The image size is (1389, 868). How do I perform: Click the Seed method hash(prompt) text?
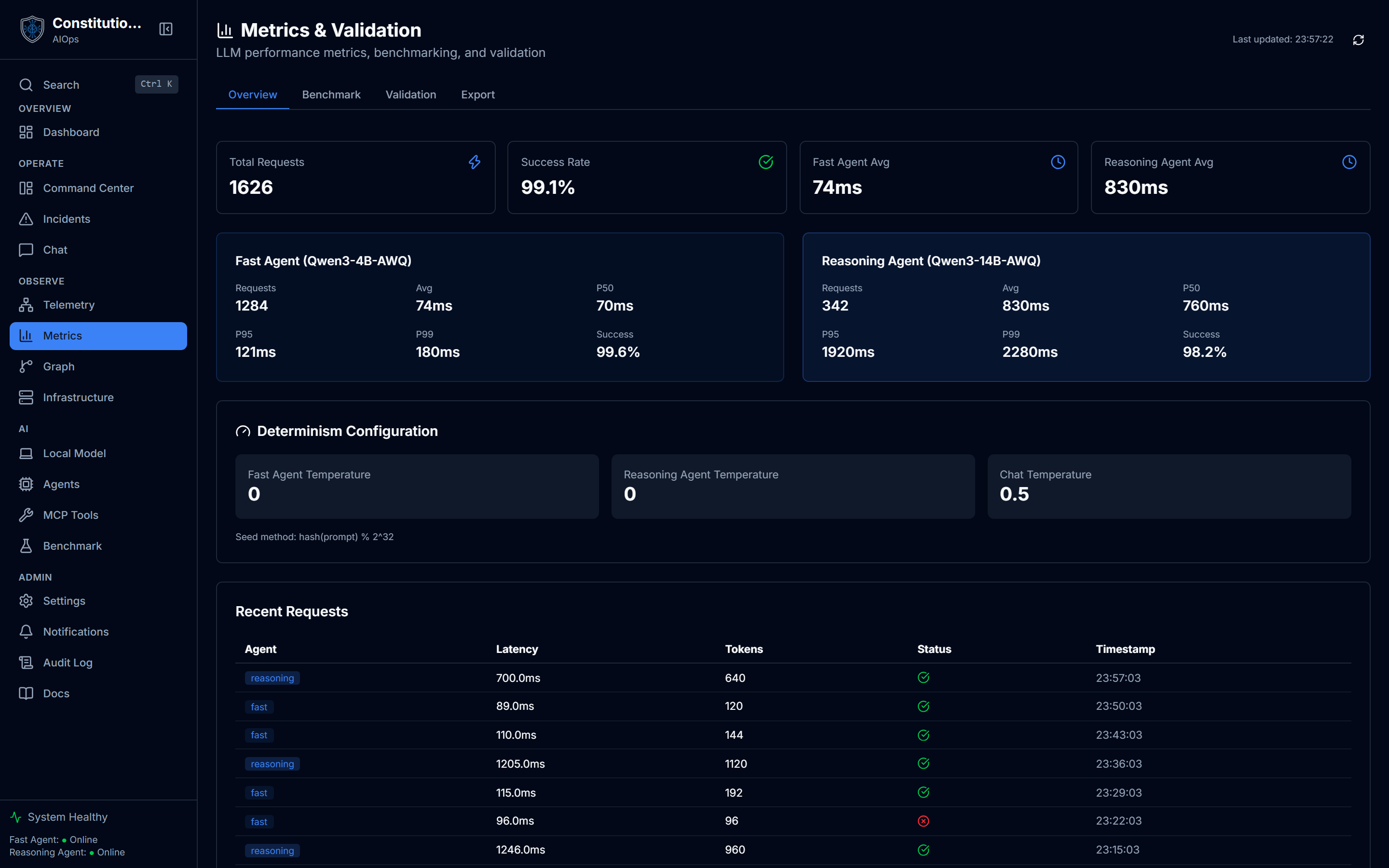click(314, 537)
